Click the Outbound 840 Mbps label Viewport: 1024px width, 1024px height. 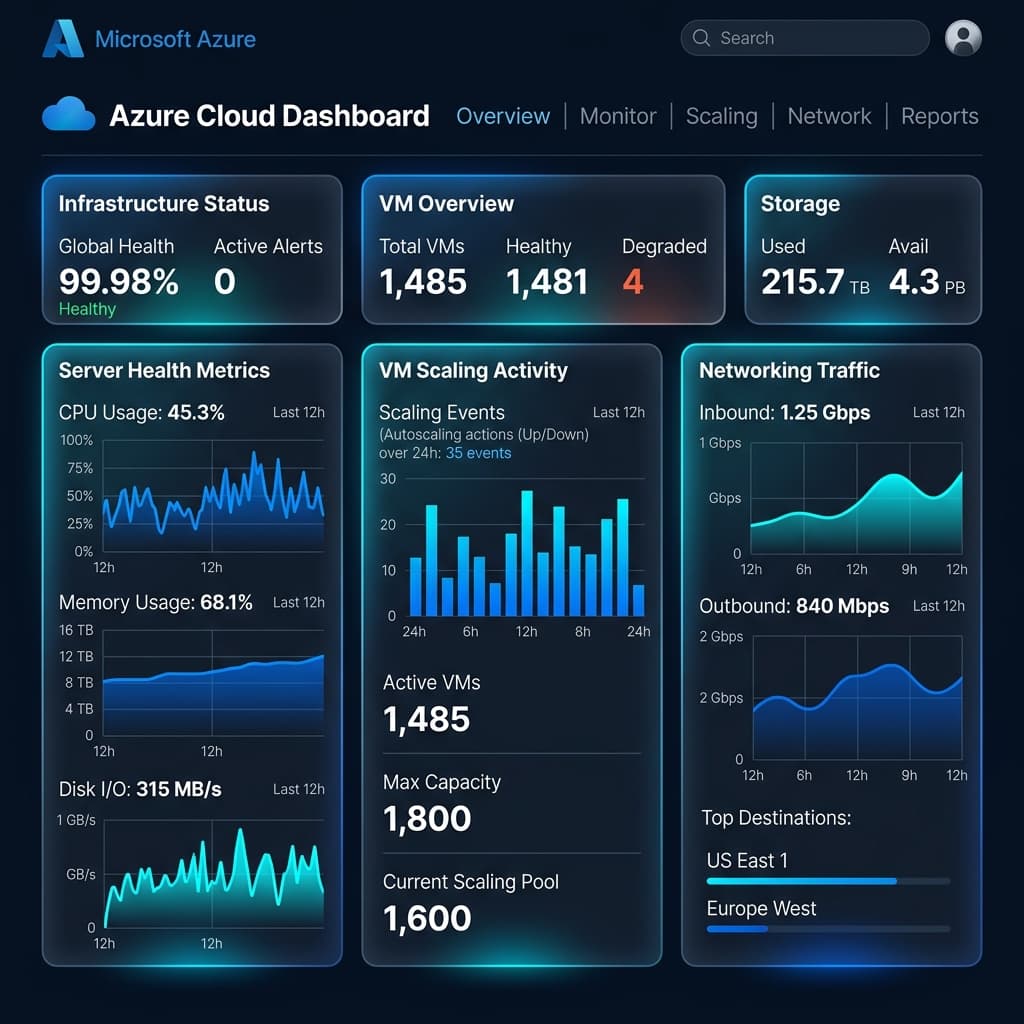[793, 606]
